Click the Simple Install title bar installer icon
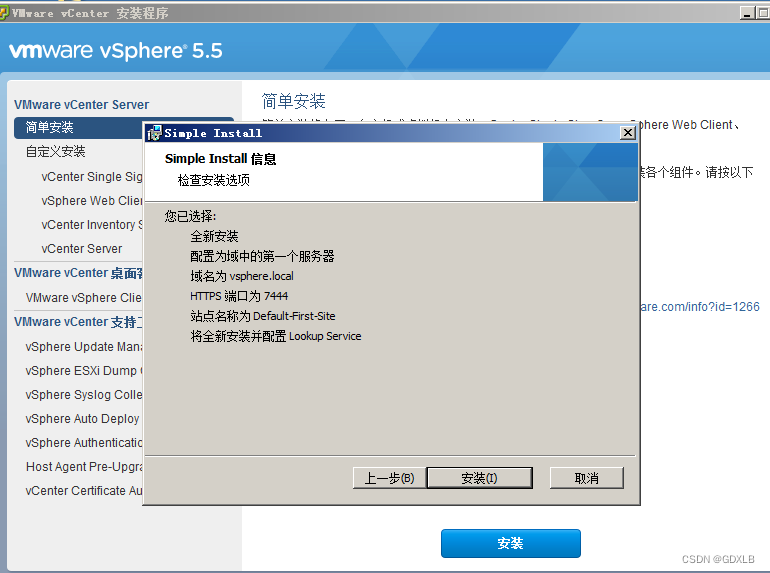Image resolution: width=770 pixels, height=573 pixels. (x=154, y=133)
